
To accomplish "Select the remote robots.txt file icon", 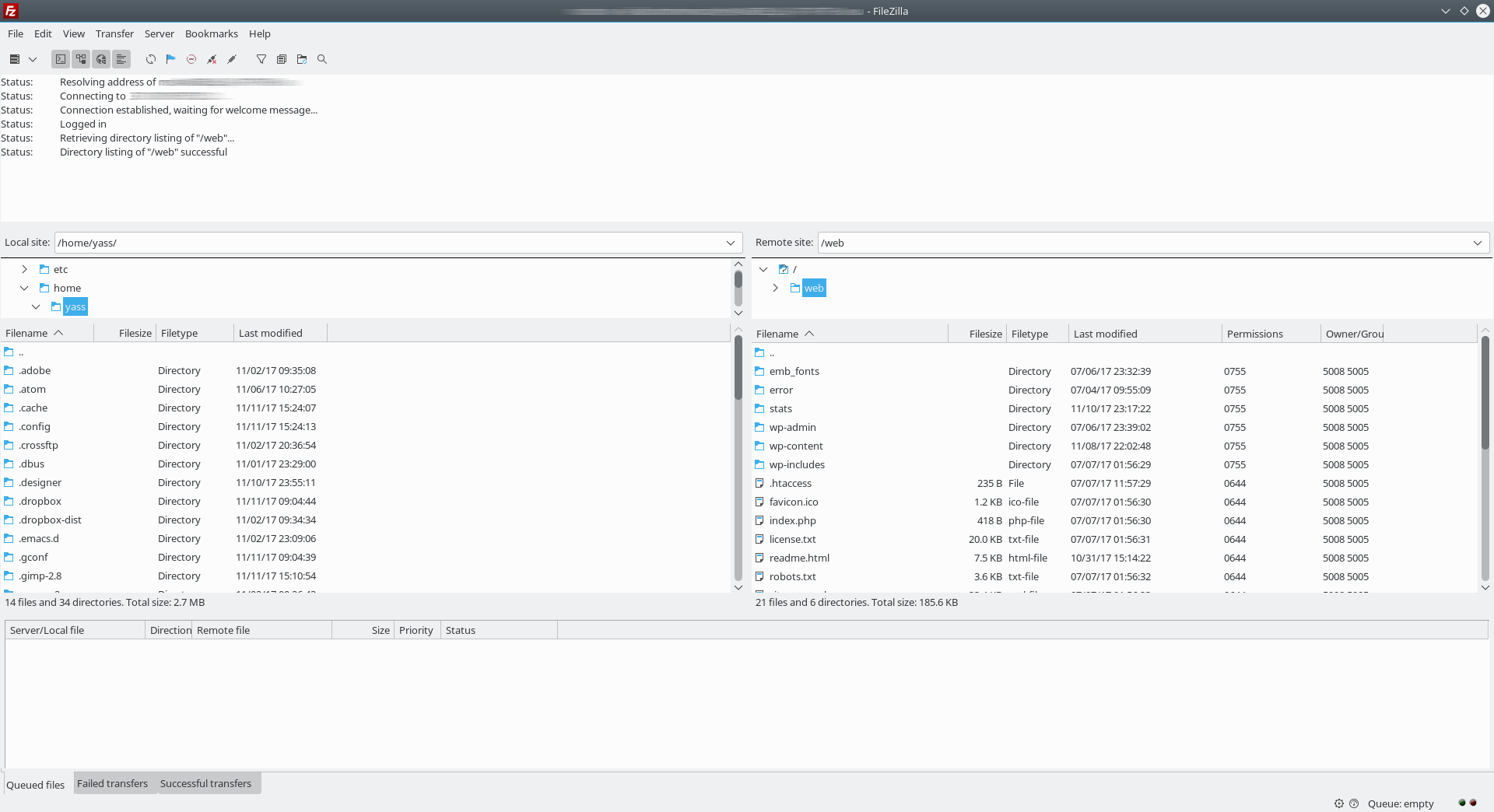I will click(x=759, y=576).
